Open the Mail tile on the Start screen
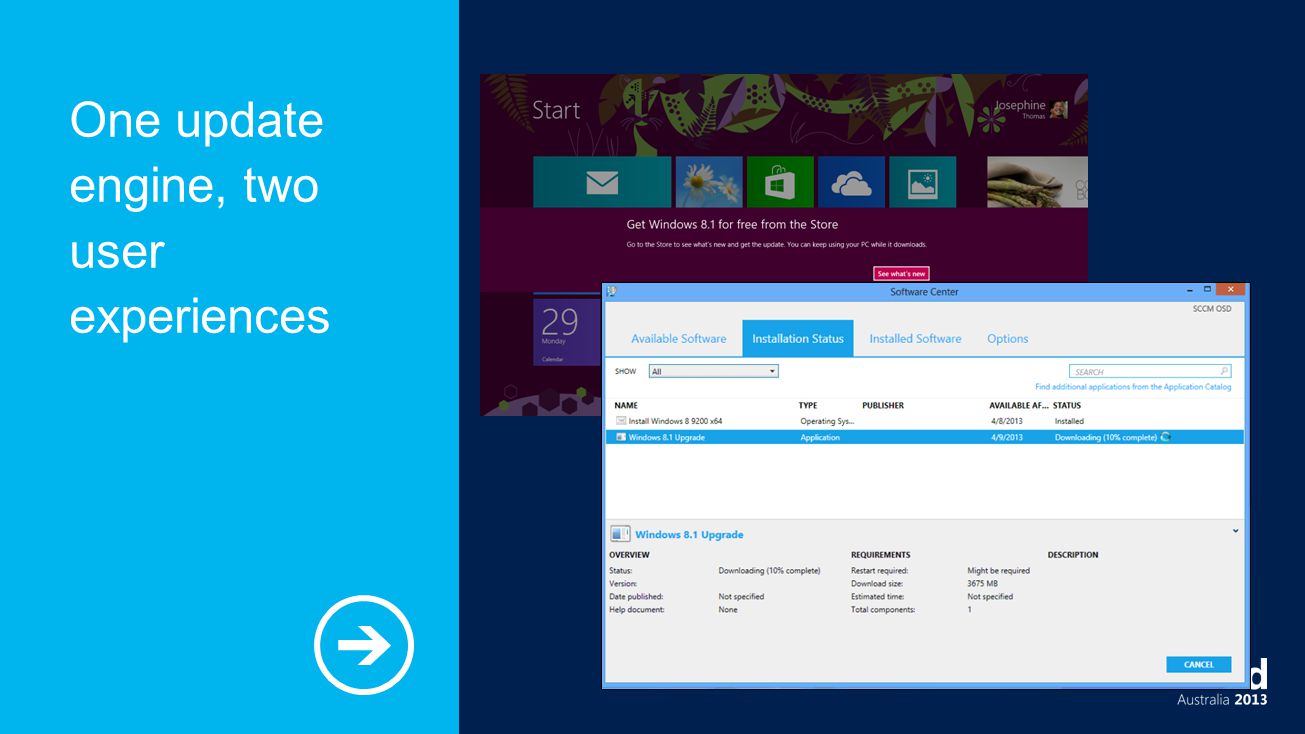 (602, 182)
